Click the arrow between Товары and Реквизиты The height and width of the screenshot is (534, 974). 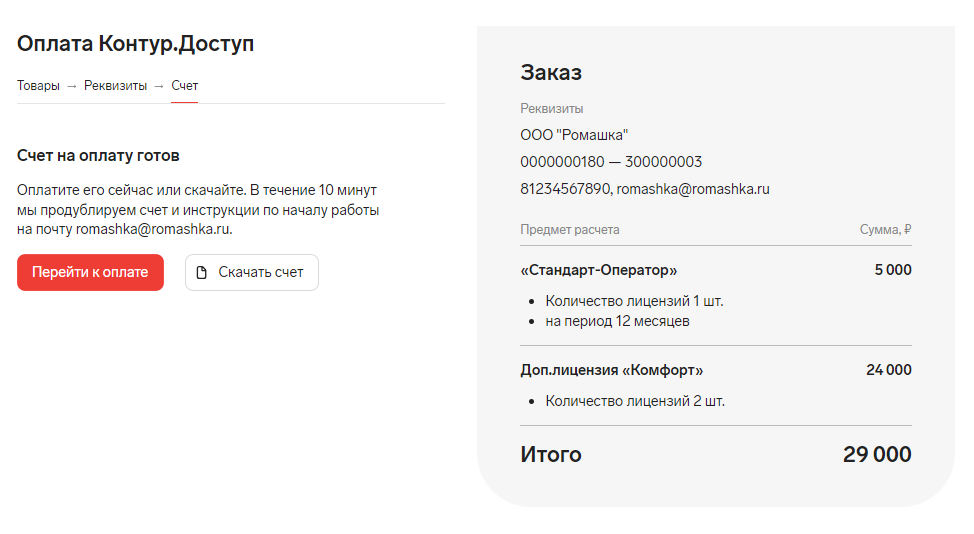coord(71,86)
